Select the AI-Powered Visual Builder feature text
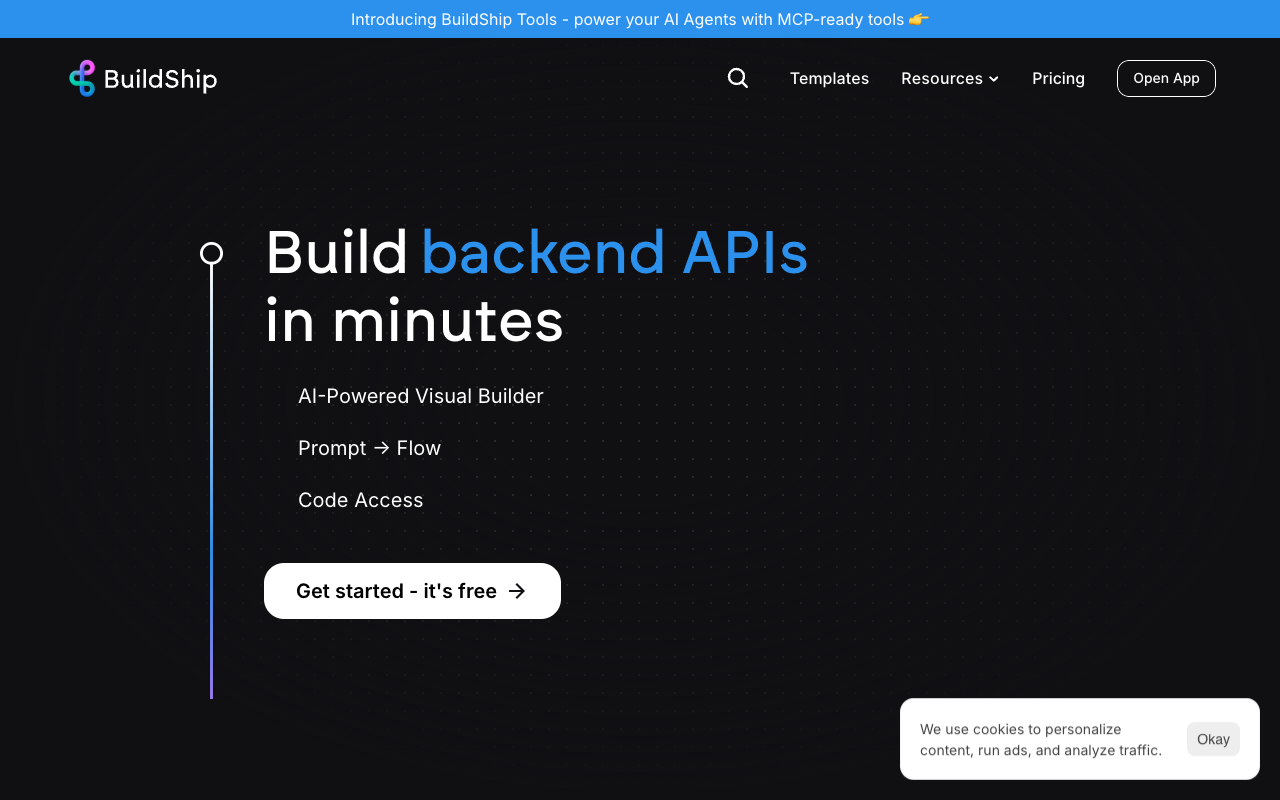Image resolution: width=1280 pixels, height=800 pixels. click(x=420, y=396)
